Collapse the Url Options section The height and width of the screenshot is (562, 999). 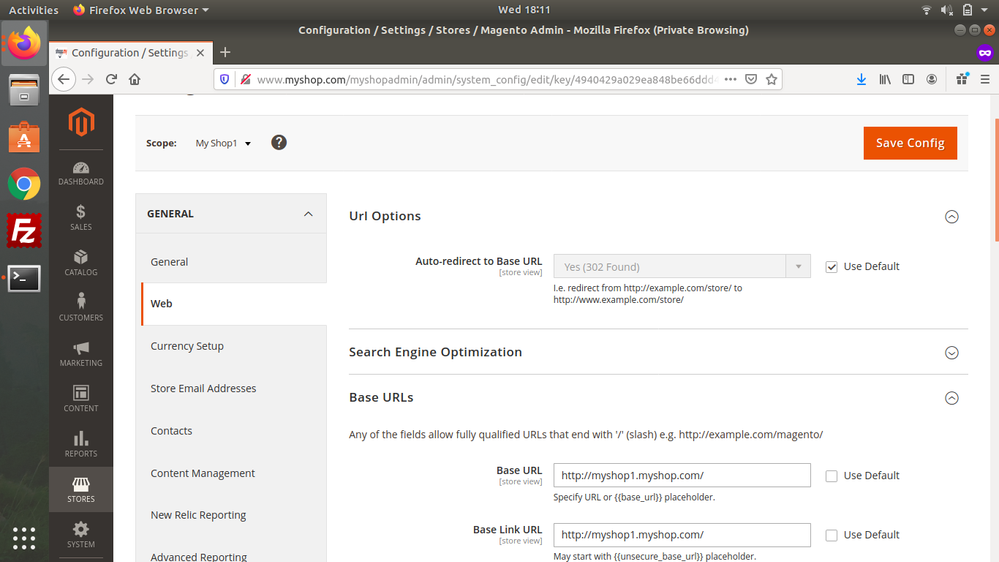point(951,216)
